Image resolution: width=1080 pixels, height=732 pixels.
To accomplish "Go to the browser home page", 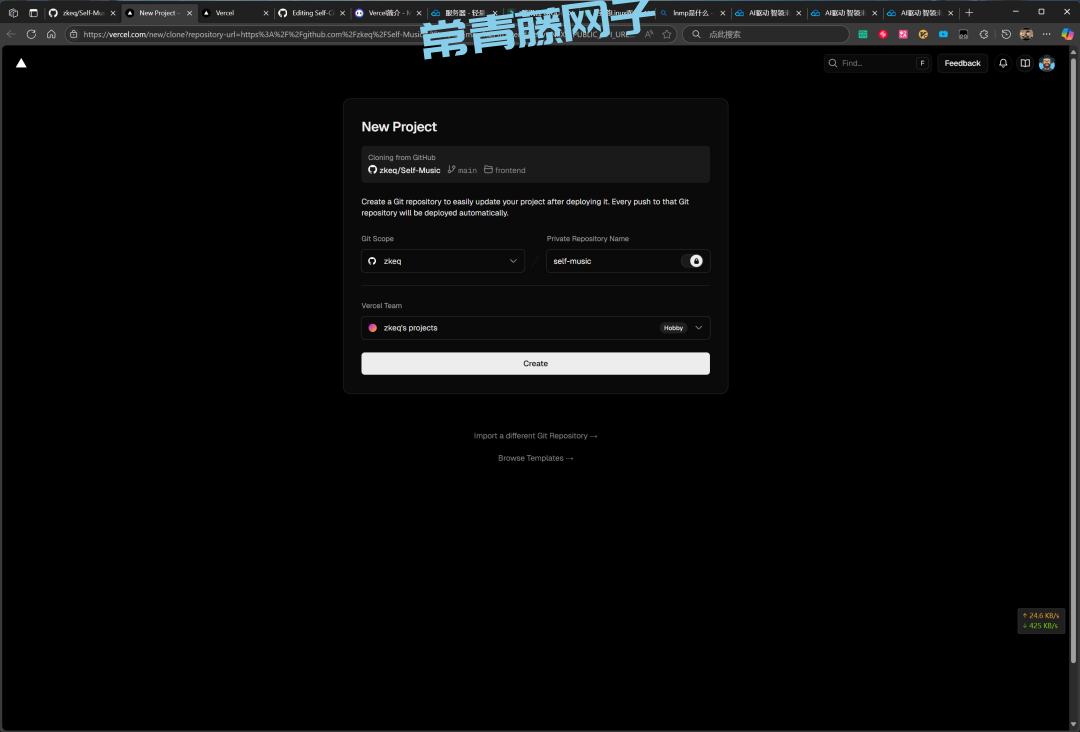I will (x=51, y=34).
